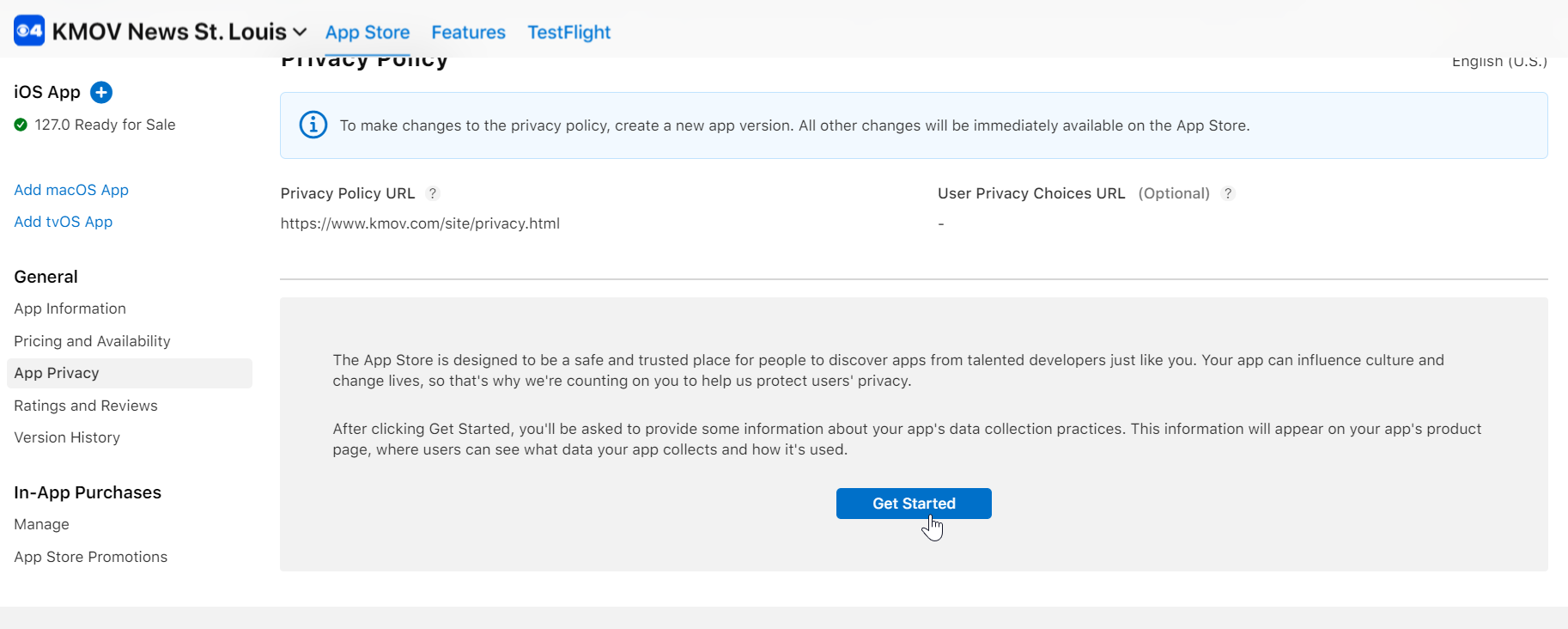Click the Get Started button
1568x629 pixels.
(914, 504)
